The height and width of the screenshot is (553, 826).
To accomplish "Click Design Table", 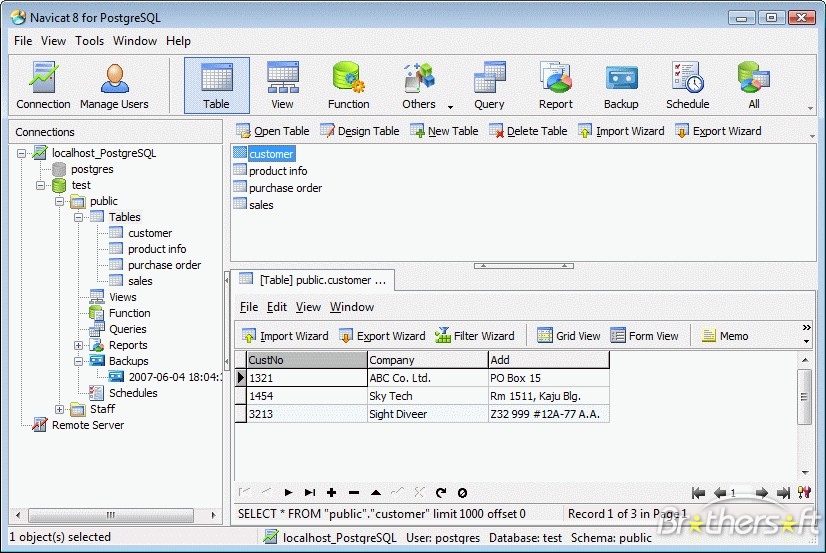I will (x=360, y=131).
